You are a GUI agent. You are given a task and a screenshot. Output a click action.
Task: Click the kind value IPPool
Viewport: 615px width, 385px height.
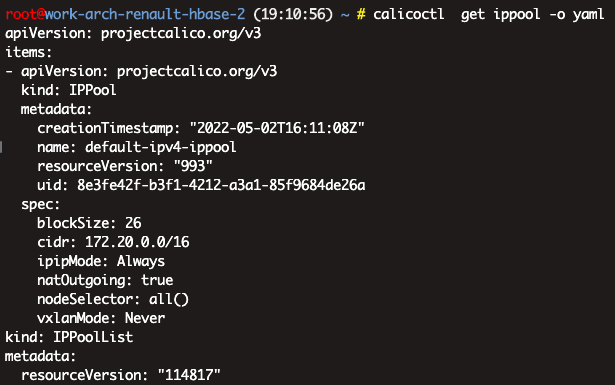[x=93, y=90]
